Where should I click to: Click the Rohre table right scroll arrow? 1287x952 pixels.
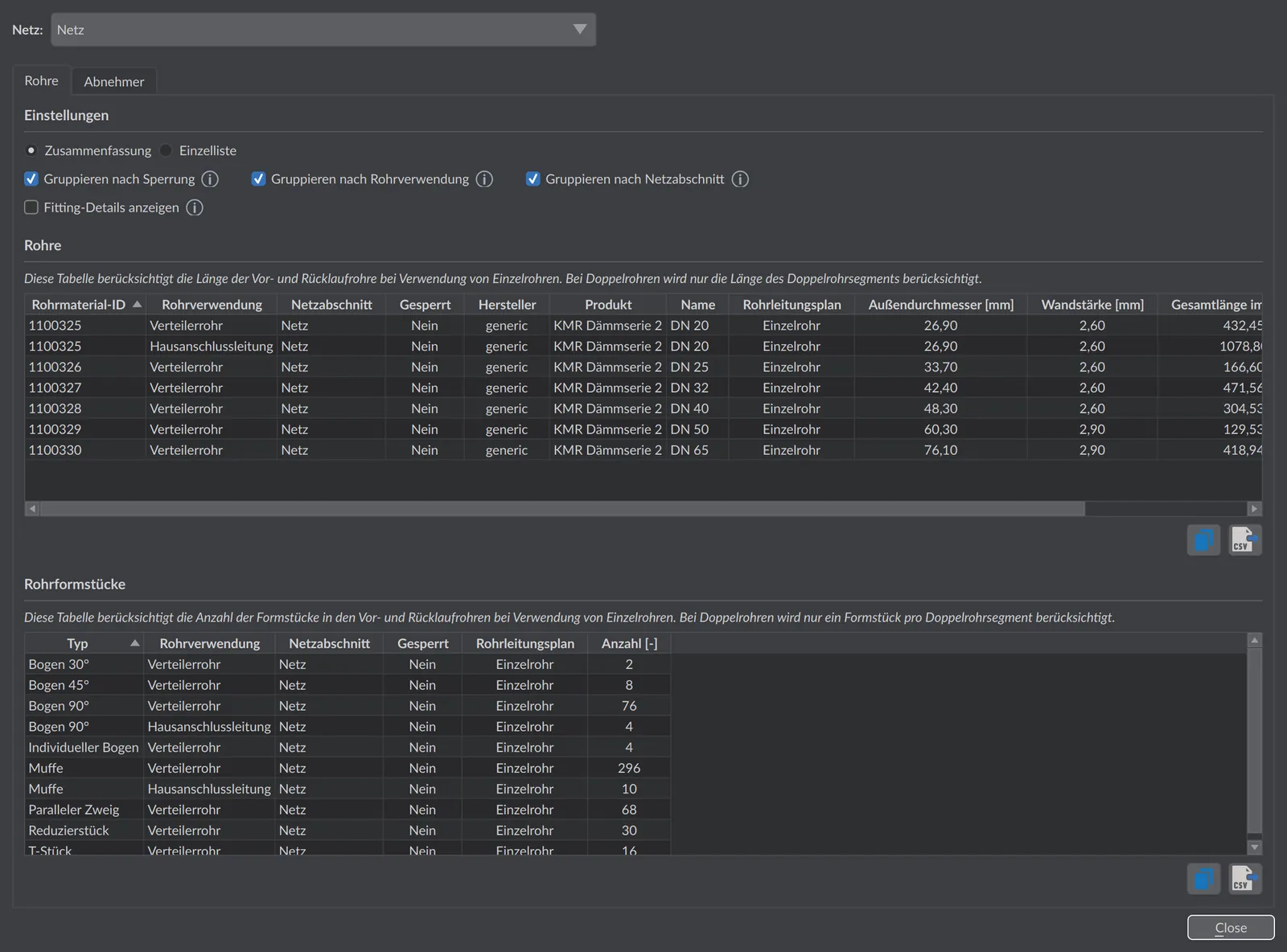pos(1254,508)
